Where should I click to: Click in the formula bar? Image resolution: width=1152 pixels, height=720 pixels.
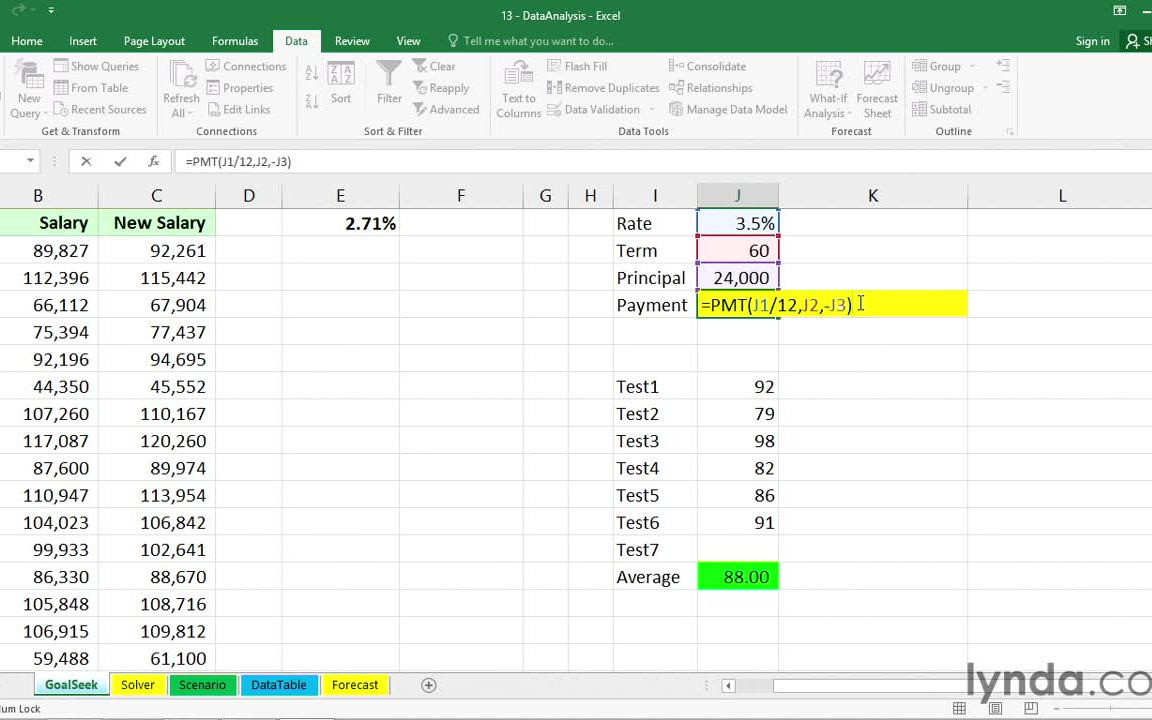pyautogui.click(x=661, y=162)
